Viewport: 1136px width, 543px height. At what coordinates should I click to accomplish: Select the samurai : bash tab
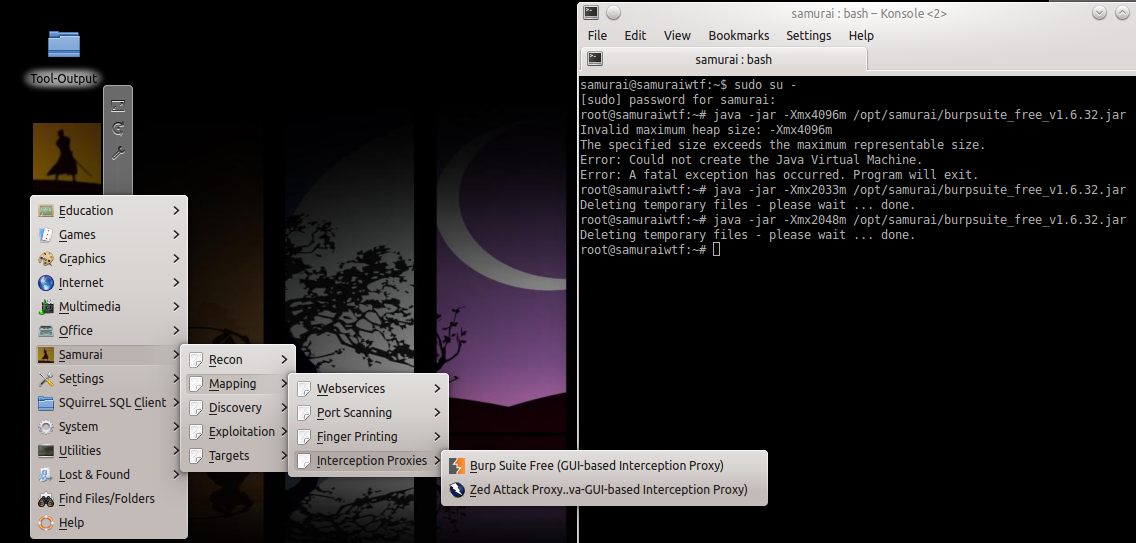(x=724, y=59)
